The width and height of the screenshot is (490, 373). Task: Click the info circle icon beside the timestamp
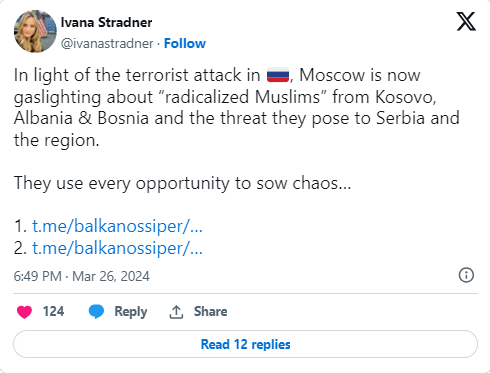pyautogui.click(x=466, y=275)
